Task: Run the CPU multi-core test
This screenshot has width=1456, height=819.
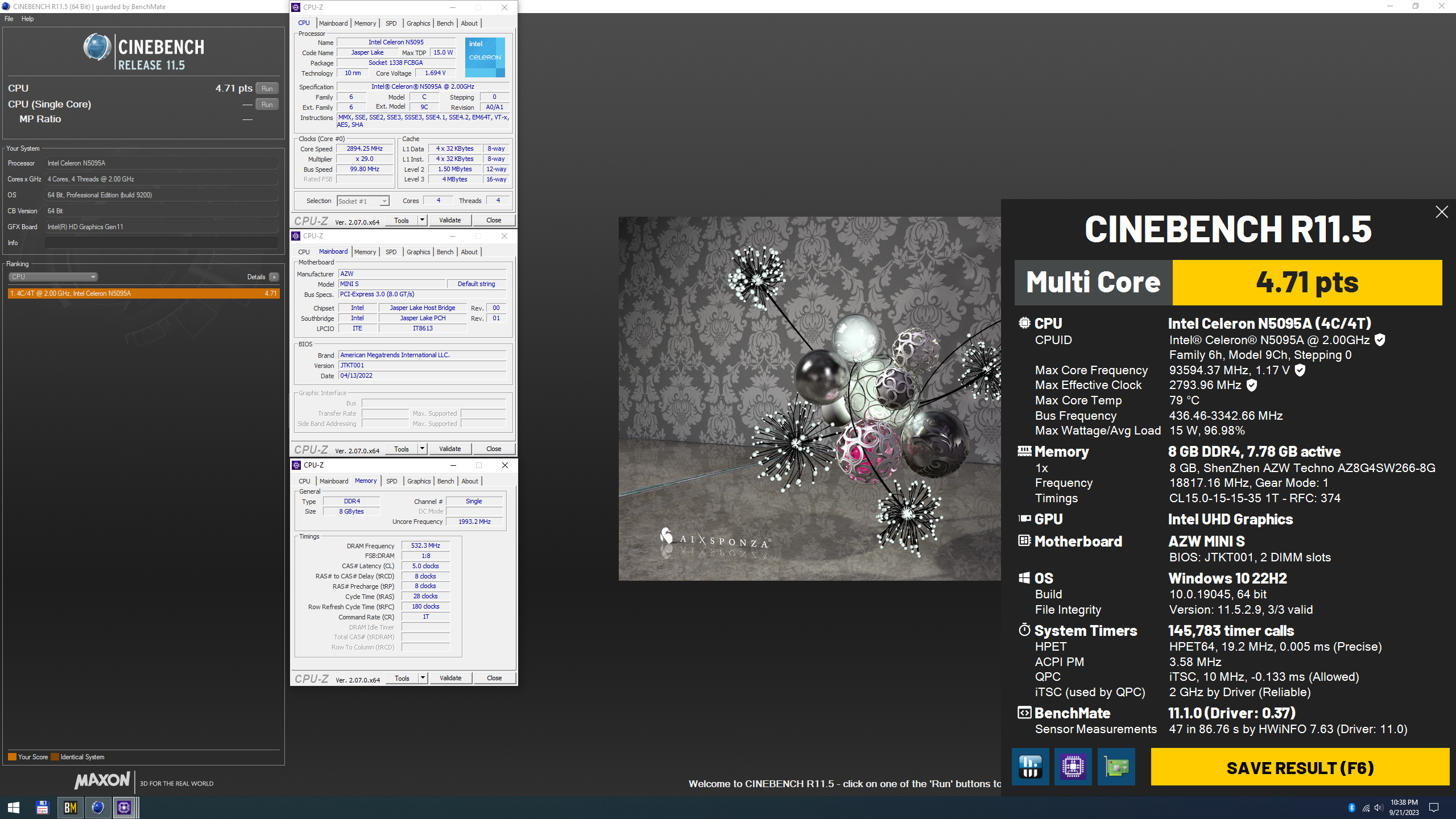Action: 267,88
